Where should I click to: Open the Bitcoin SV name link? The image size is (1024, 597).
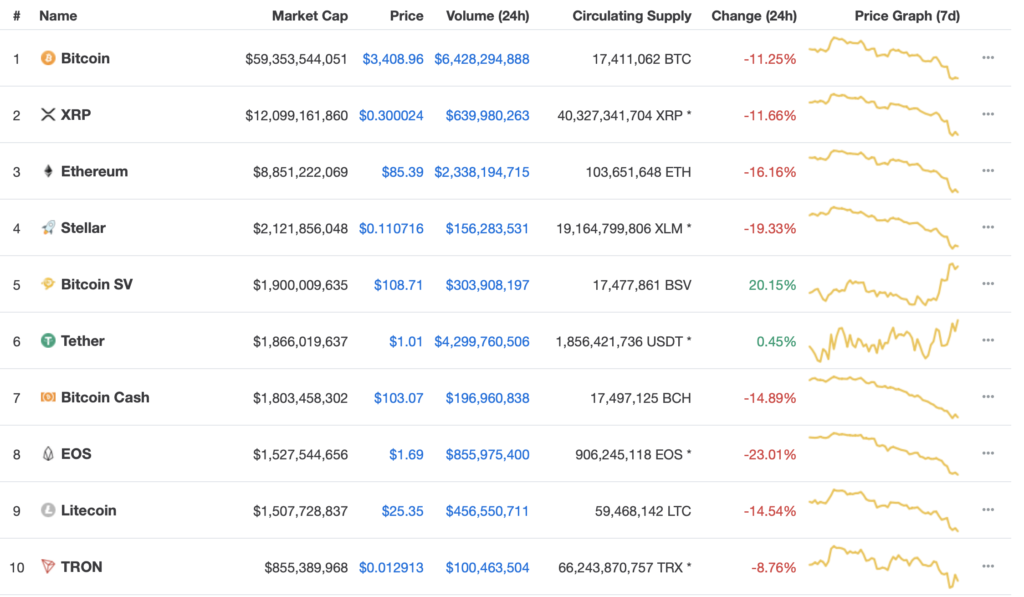96,285
